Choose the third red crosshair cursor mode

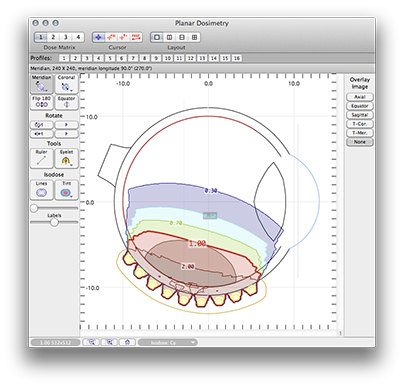pyautogui.click(x=123, y=37)
